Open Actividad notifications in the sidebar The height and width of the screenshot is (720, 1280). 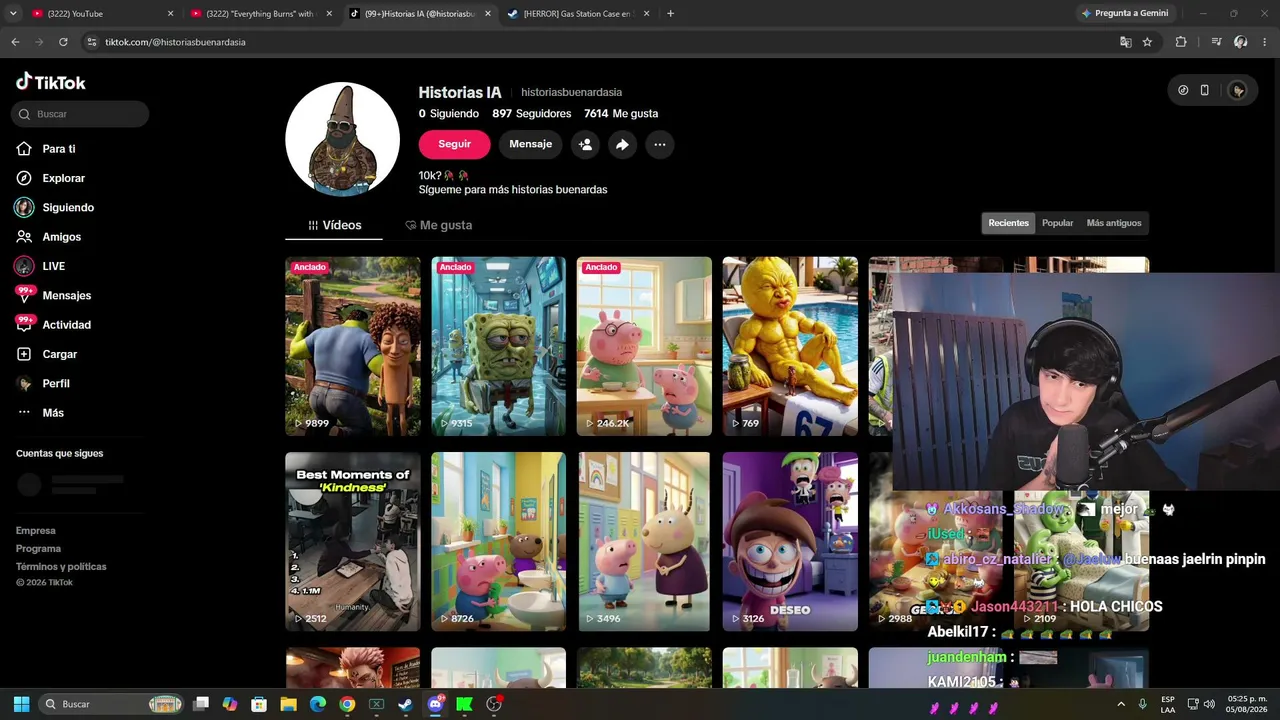[66, 325]
